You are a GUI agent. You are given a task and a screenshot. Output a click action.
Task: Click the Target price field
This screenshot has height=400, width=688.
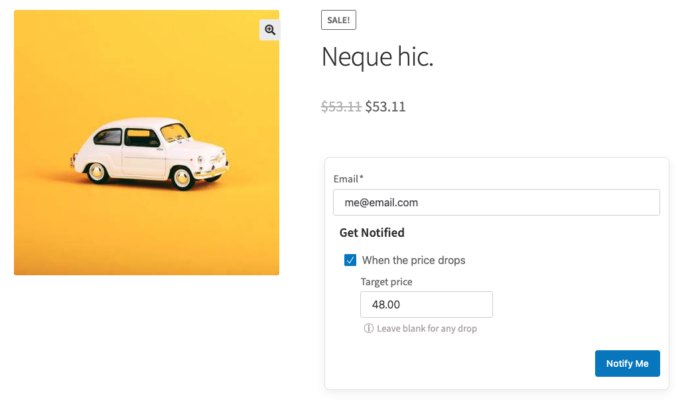[x=426, y=304]
